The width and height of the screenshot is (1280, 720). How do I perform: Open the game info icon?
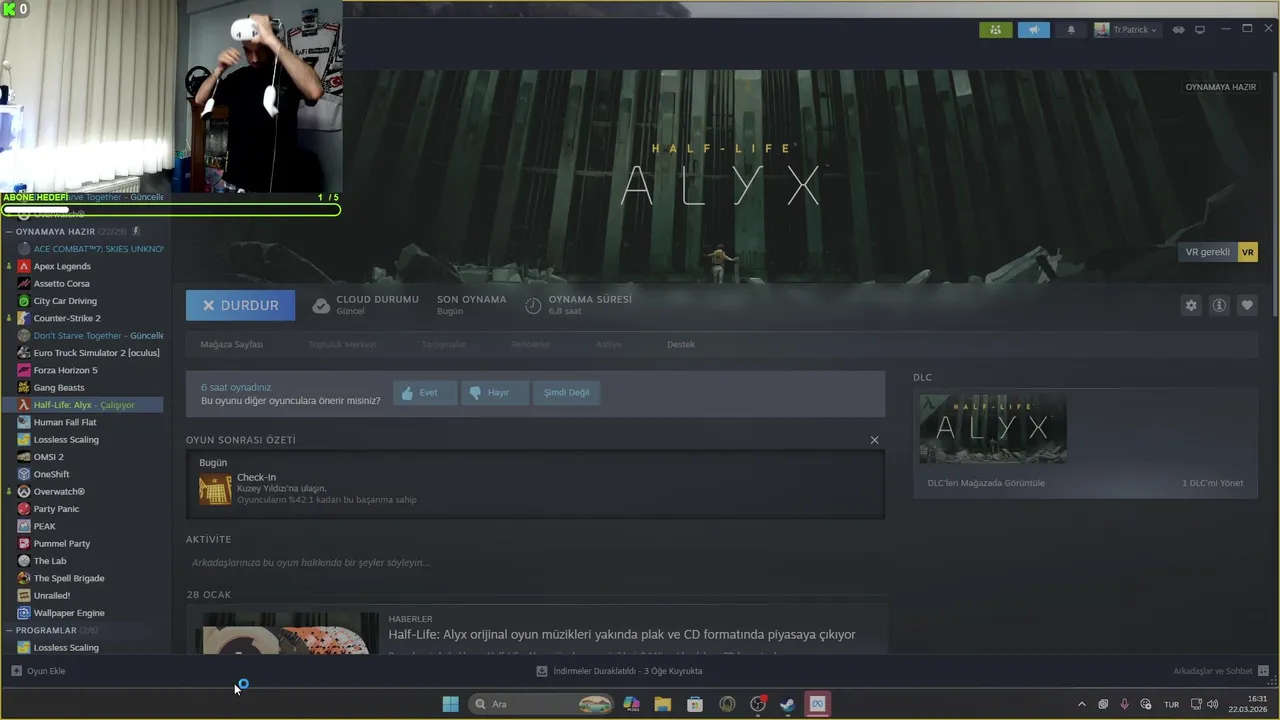coord(1219,306)
